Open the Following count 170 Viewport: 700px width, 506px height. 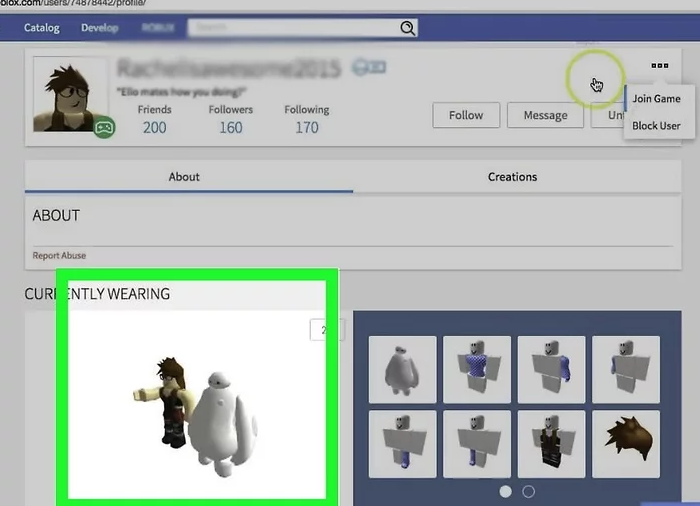[x=307, y=128]
